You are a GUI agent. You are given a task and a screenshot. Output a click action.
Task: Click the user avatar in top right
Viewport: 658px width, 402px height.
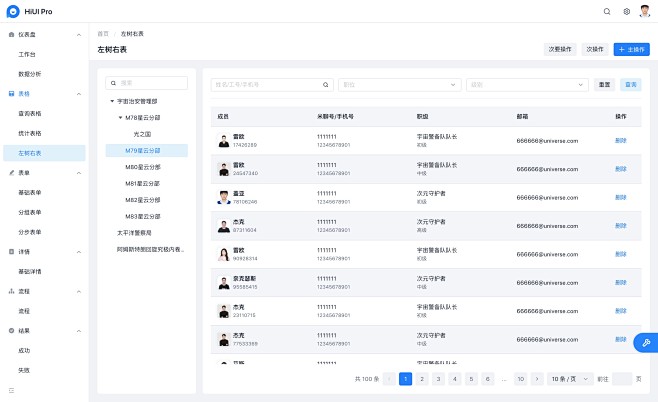coord(645,11)
